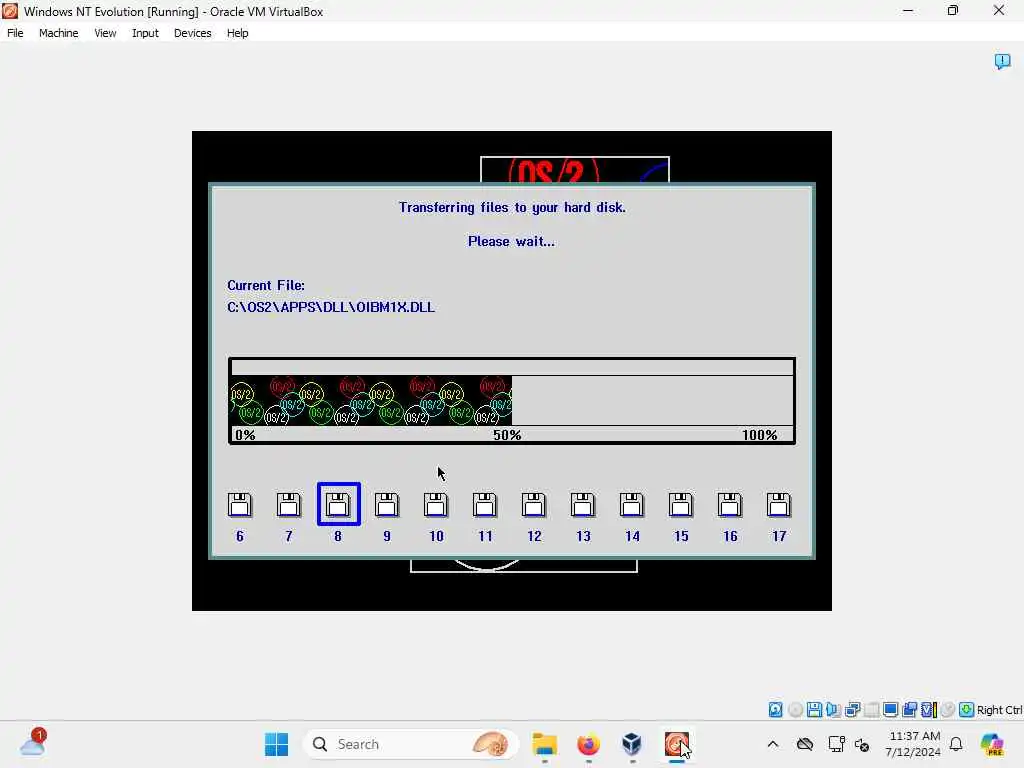This screenshot has height=768, width=1024.
Task: Click the 'Transferring files to your hard disk.' text
Action: 512,208
